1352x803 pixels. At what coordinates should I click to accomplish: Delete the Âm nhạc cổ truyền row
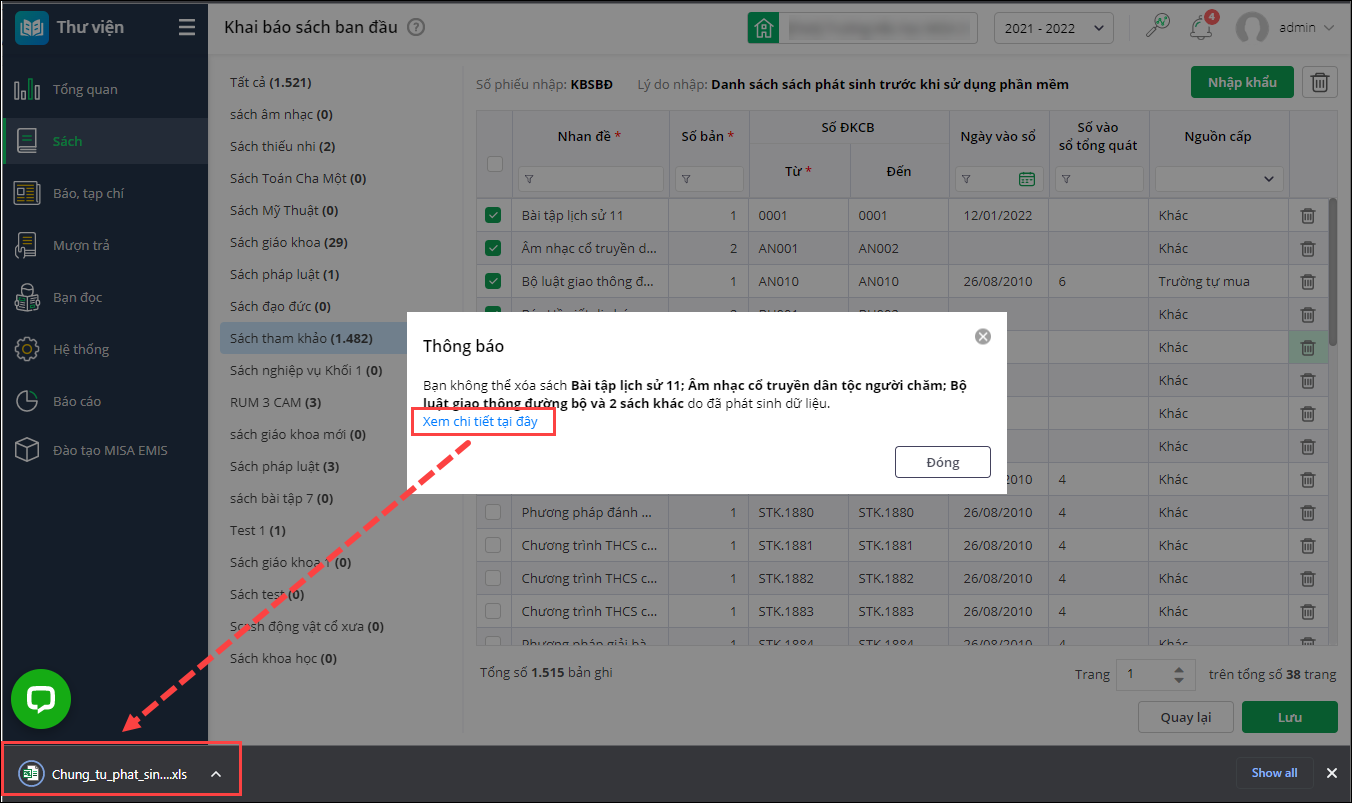[1308, 248]
